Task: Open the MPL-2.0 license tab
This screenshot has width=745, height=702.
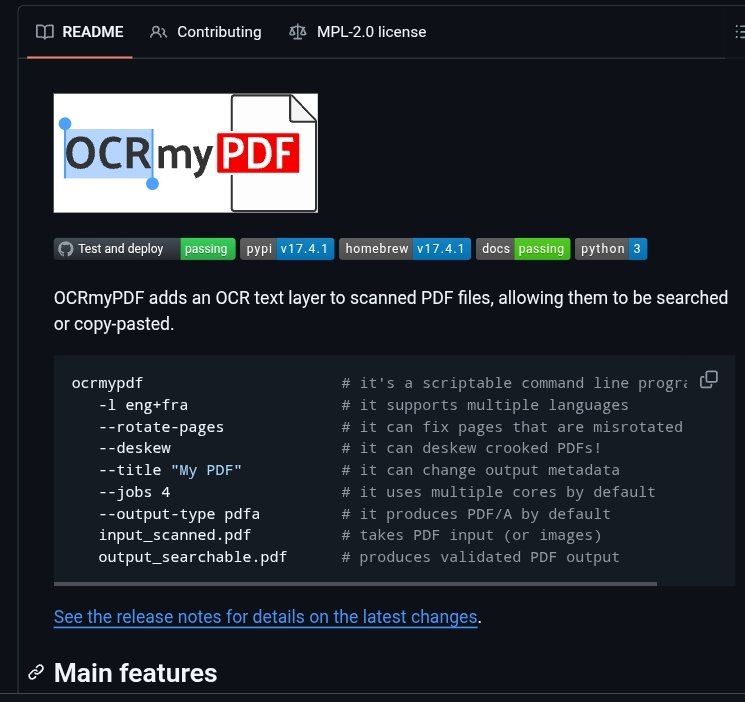Action: tap(357, 32)
